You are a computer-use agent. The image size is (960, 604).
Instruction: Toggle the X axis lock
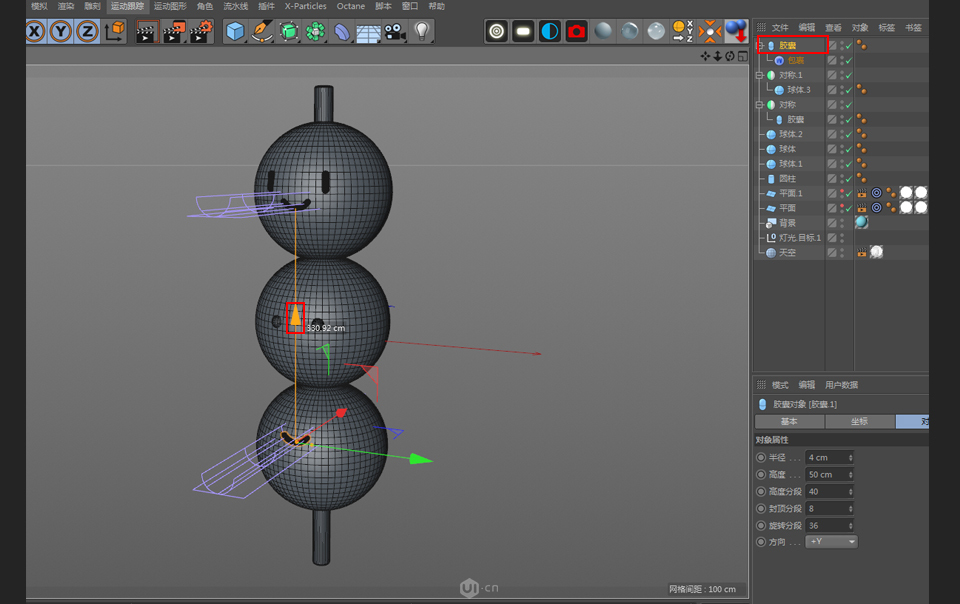(x=35, y=32)
